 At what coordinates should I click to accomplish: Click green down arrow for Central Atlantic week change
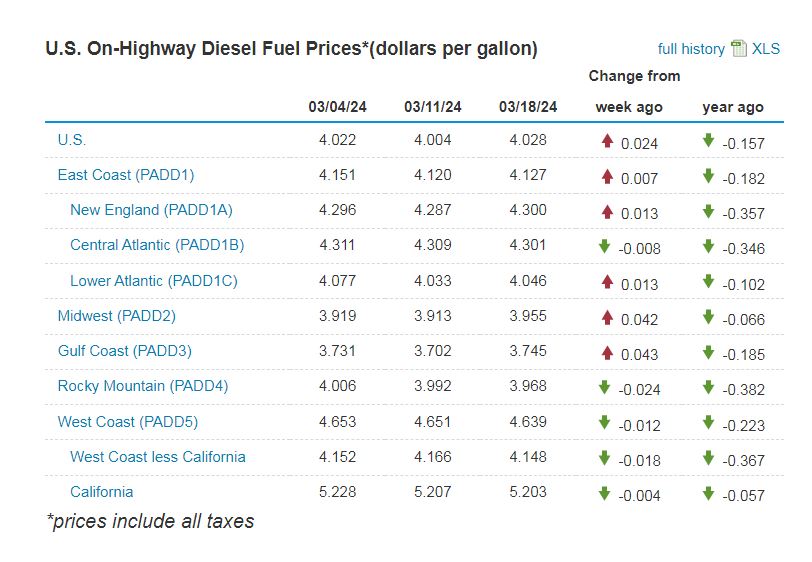click(x=604, y=246)
